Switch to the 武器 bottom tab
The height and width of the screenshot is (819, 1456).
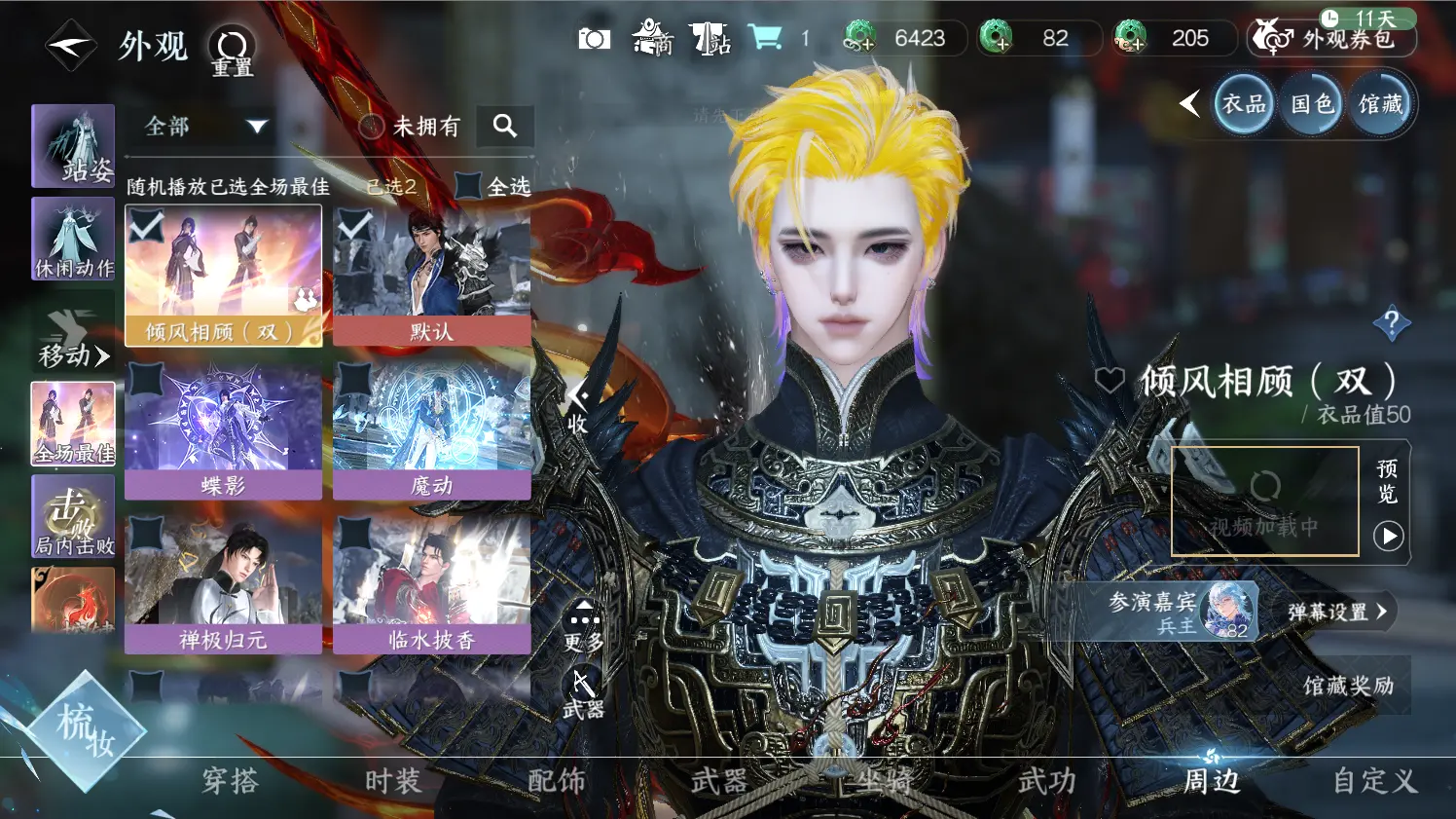(x=720, y=781)
